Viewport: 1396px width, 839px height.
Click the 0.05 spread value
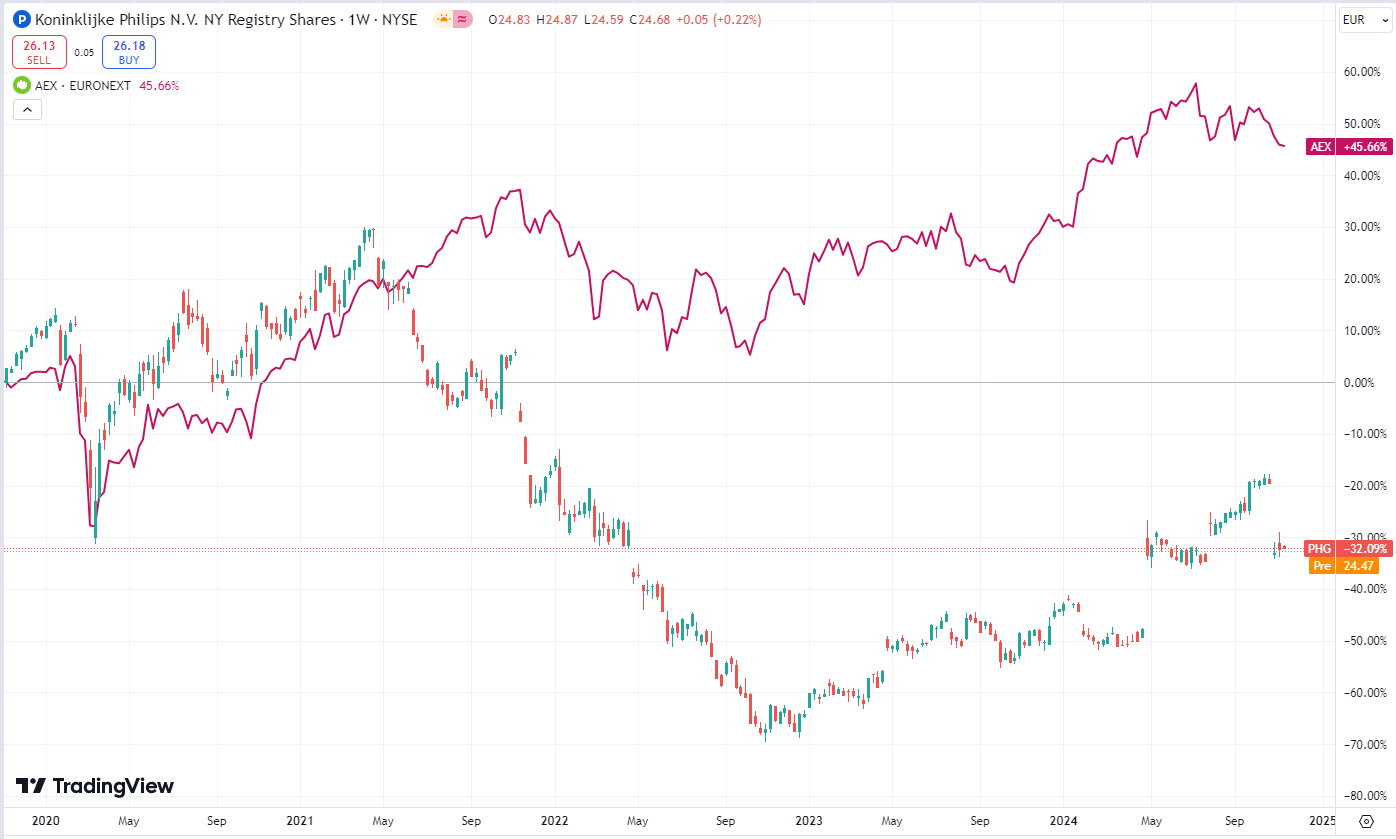(84, 52)
